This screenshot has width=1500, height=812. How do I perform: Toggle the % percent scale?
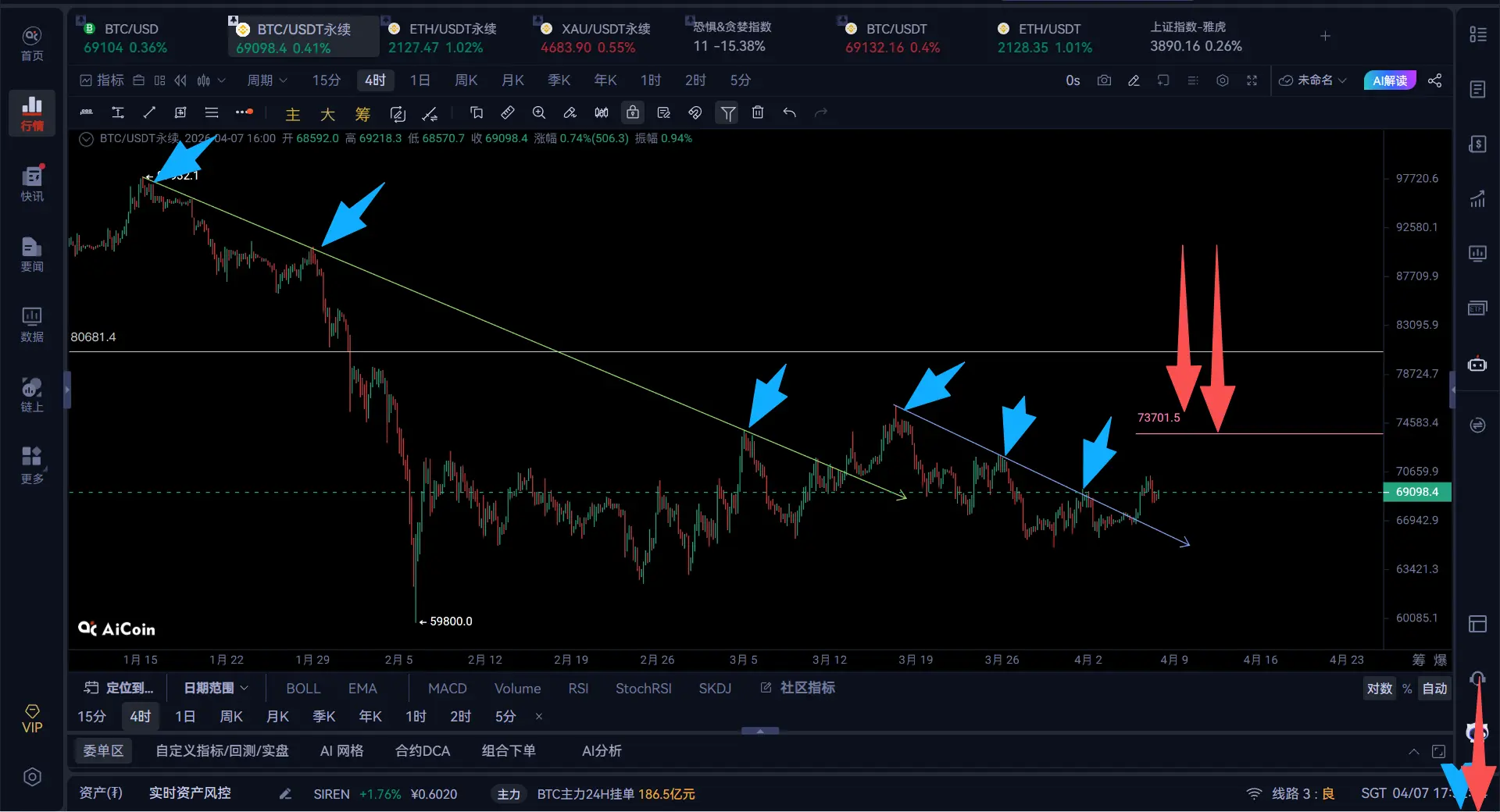coord(1407,689)
